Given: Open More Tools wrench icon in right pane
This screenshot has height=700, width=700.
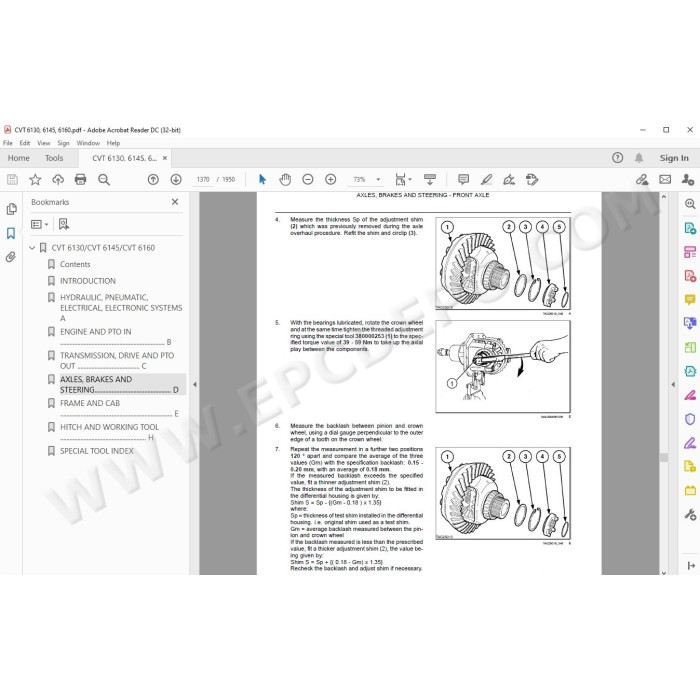Looking at the screenshot, I should (x=690, y=514).
